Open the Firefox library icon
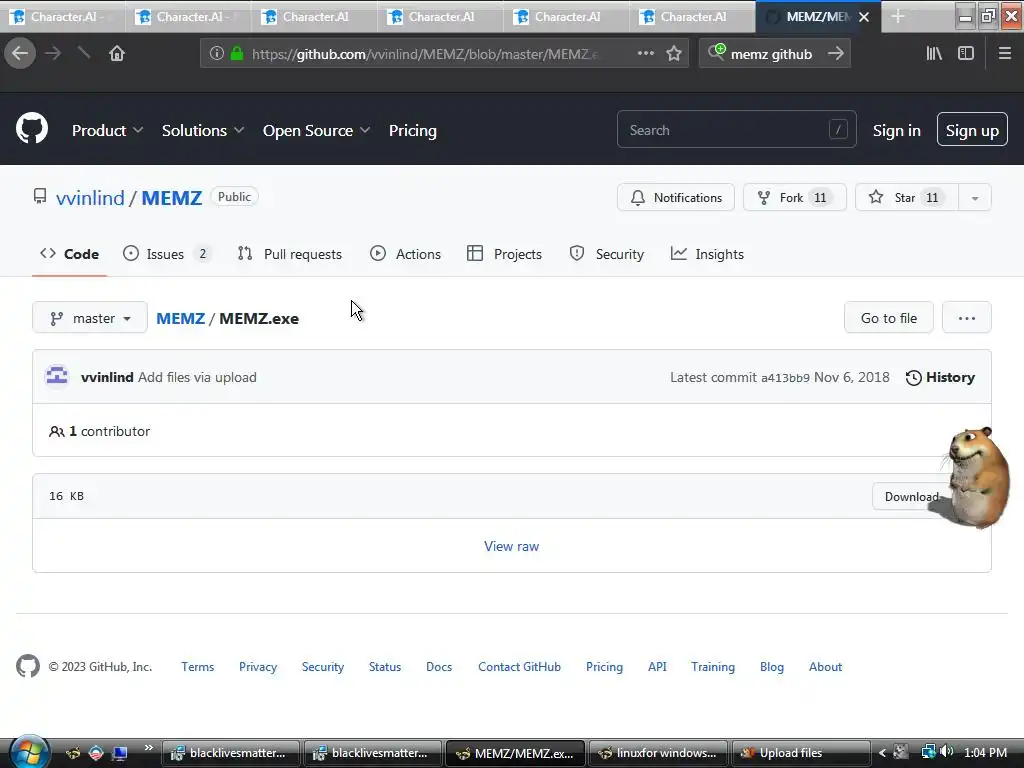This screenshot has height=768, width=1024. [x=934, y=54]
